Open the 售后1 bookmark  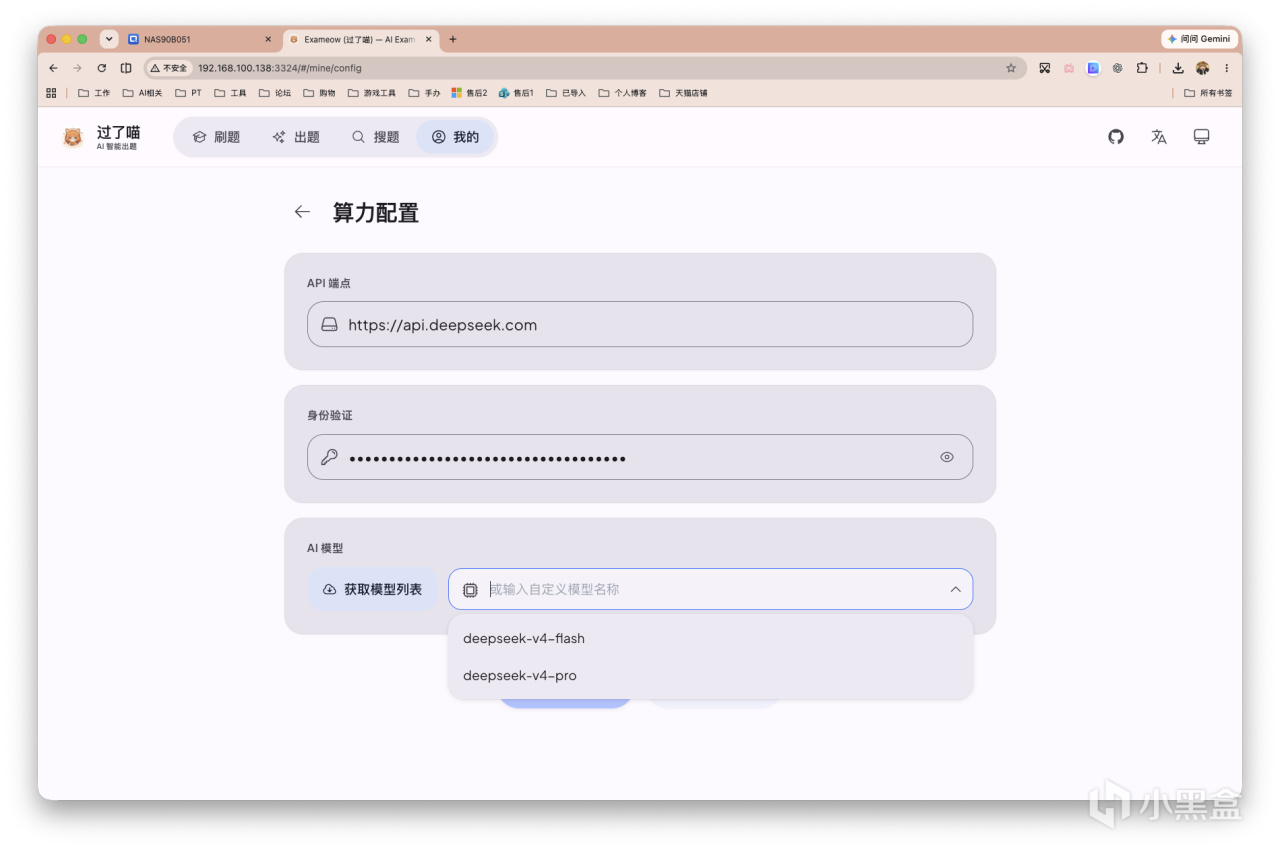[x=516, y=93]
